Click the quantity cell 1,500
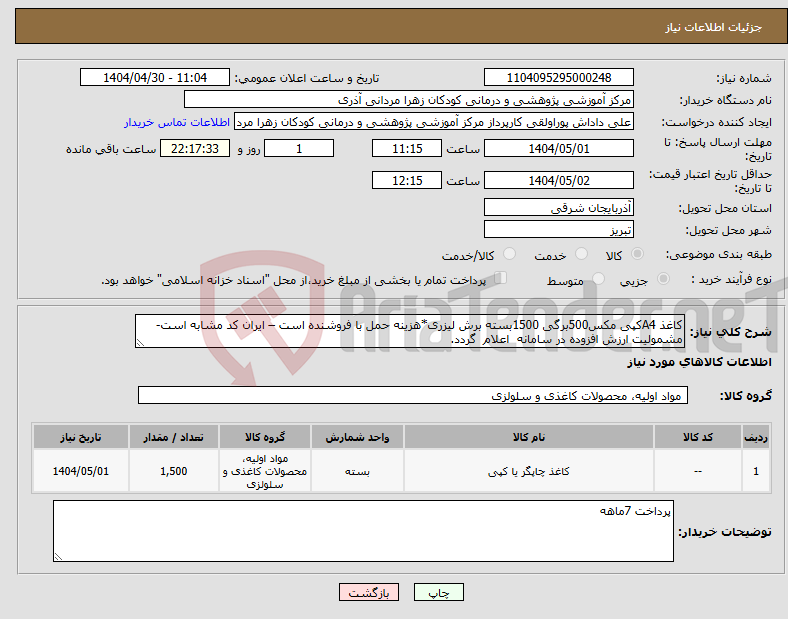The width and height of the screenshot is (788, 619). tap(173, 471)
